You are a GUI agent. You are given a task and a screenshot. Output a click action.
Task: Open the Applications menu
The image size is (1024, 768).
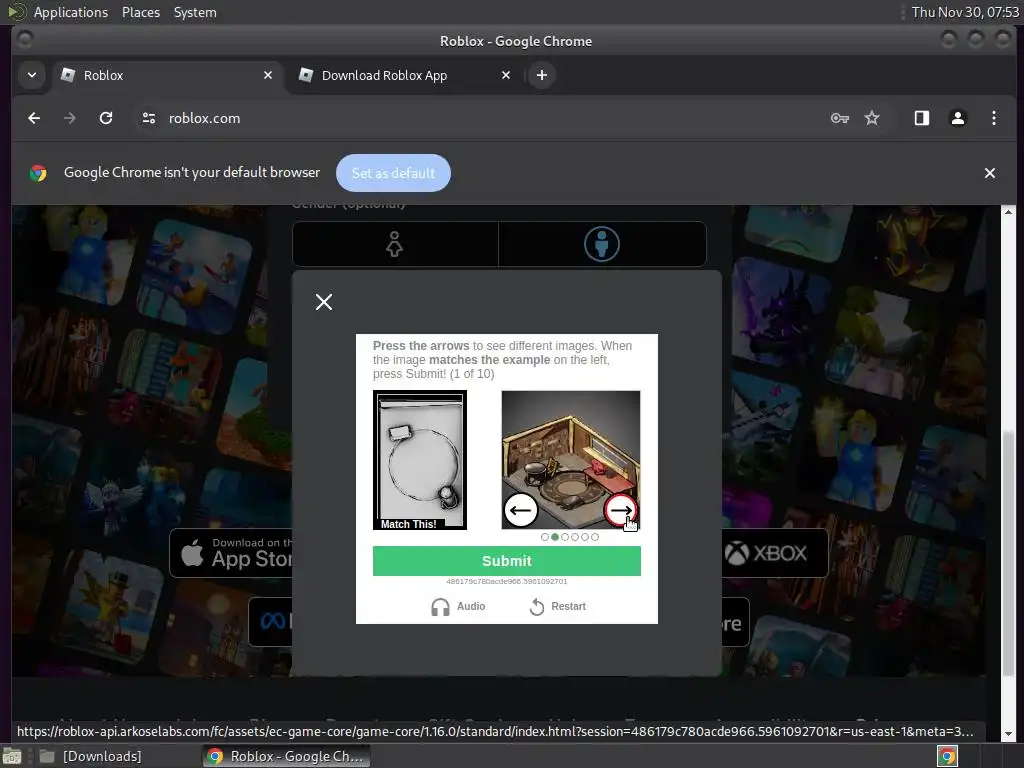pyautogui.click(x=71, y=12)
